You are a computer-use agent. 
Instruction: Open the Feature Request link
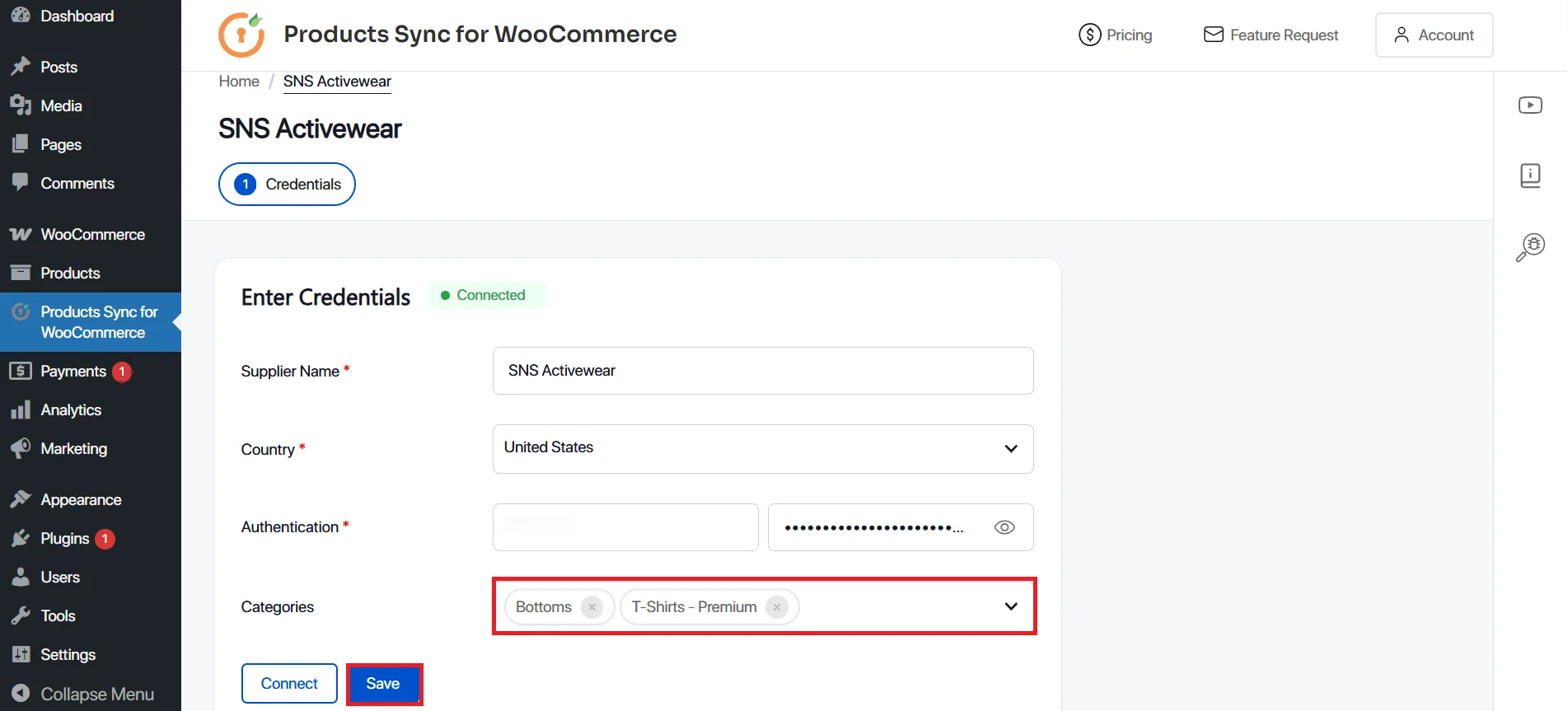[1271, 35]
